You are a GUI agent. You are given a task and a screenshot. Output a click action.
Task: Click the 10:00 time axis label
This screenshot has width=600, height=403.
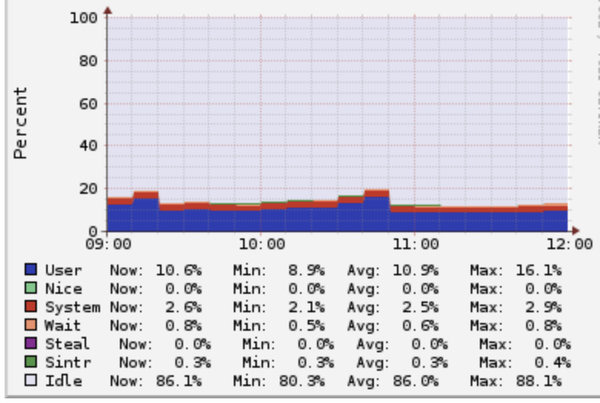point(262,244)
